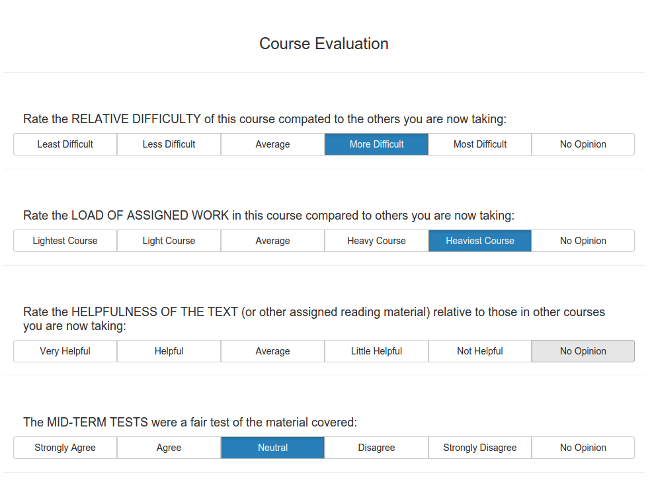Choose the Light Course option
Viewport: 650px width, 500px height.
[x=169, y=241]
